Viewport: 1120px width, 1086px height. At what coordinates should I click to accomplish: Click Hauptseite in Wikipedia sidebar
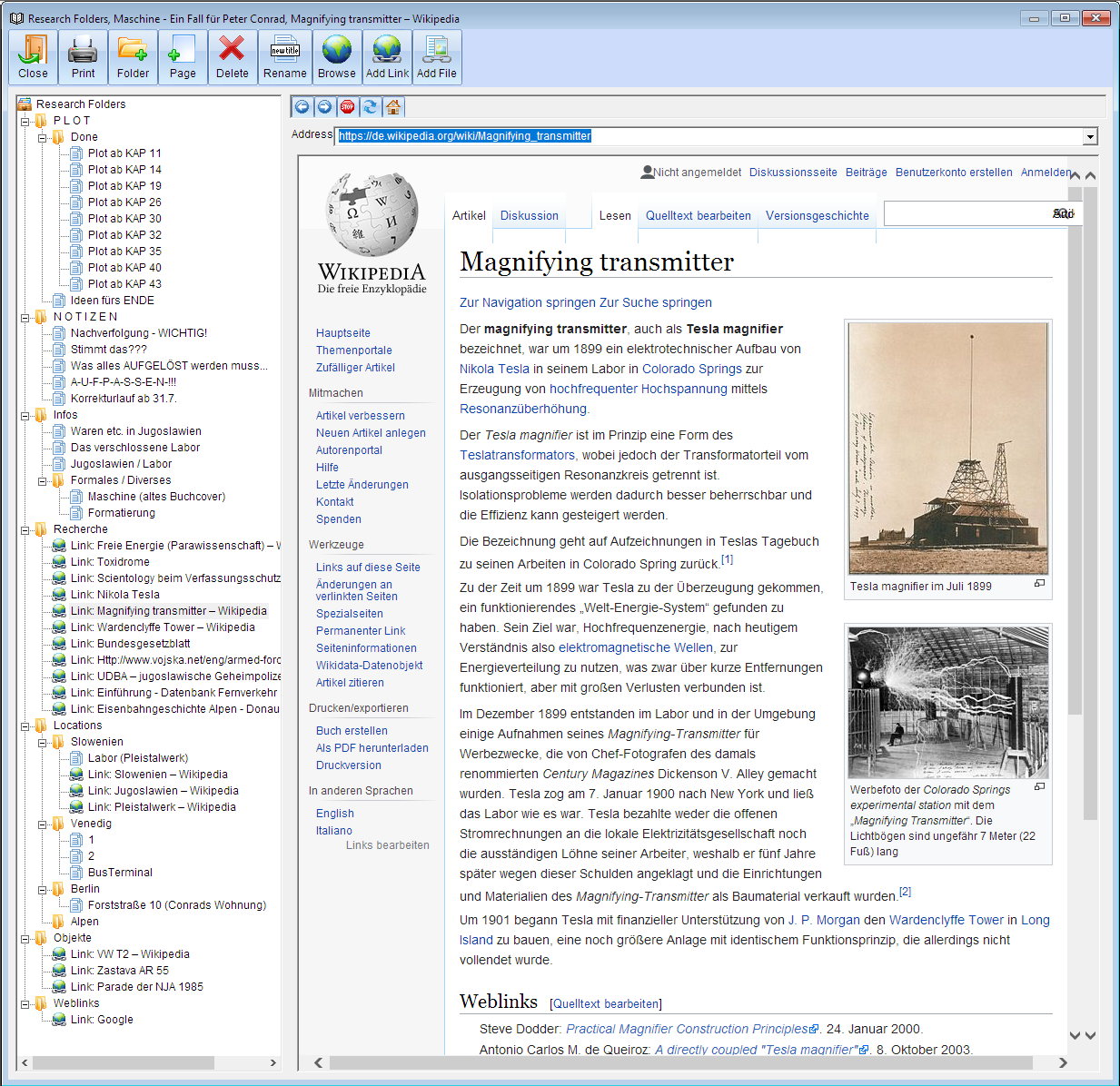coord(343,333)
